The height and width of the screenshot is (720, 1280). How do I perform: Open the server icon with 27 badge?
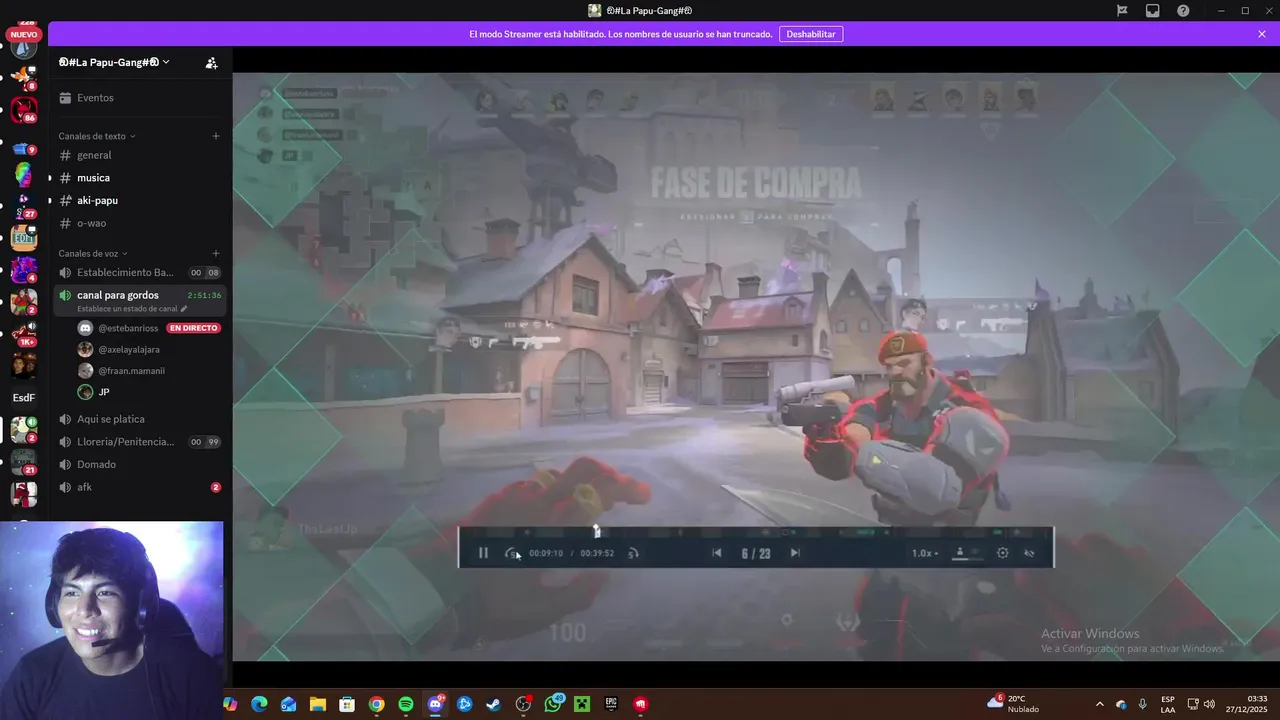point(23,205)
